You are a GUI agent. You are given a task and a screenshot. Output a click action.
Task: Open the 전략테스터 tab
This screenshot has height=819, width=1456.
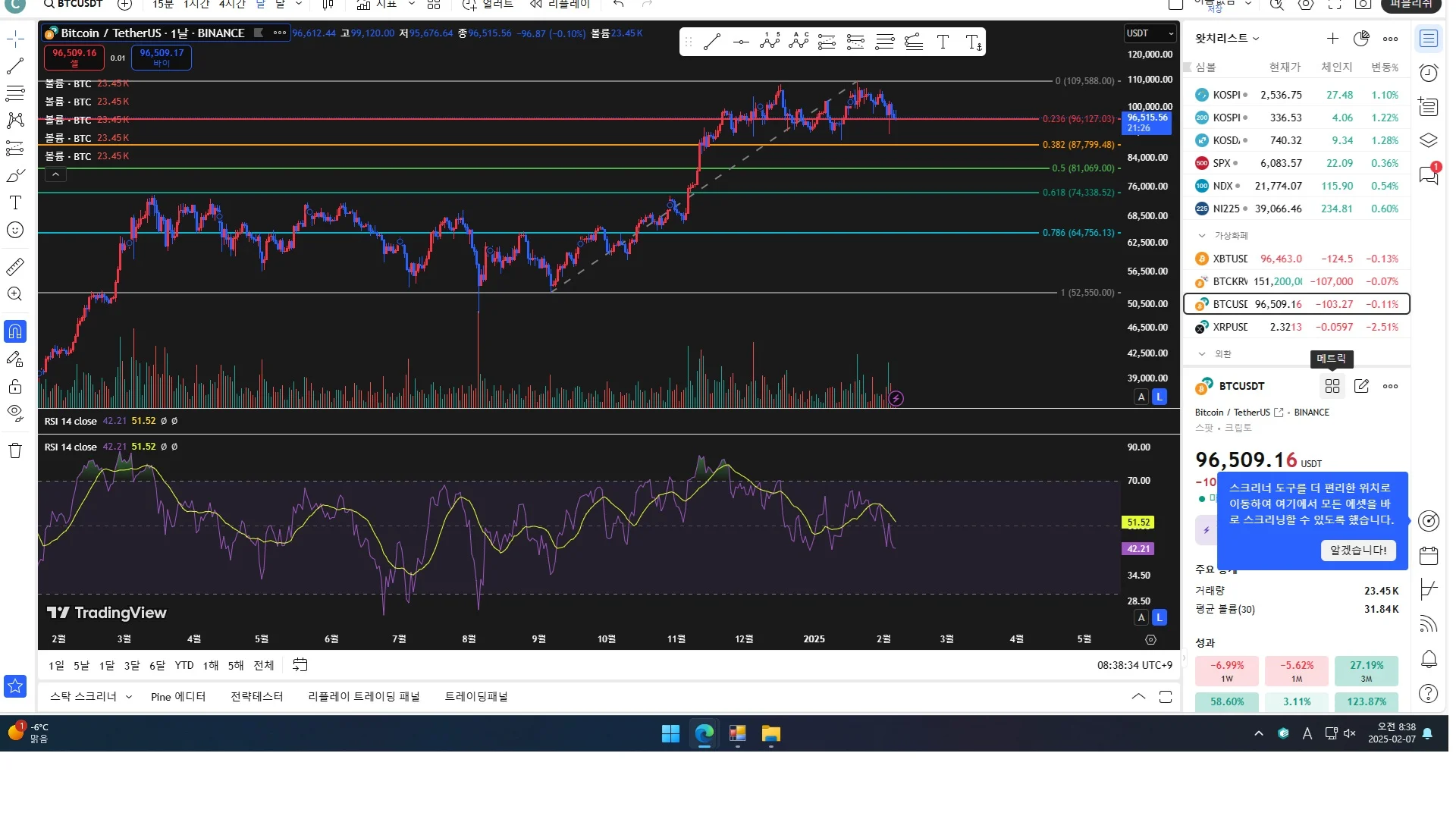coord(256,697)
